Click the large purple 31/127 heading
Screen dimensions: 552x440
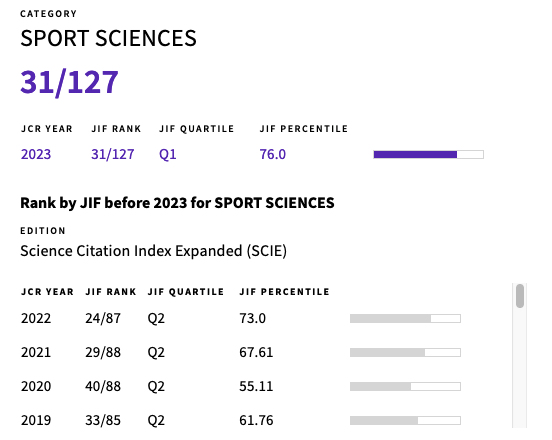[69, 82]
